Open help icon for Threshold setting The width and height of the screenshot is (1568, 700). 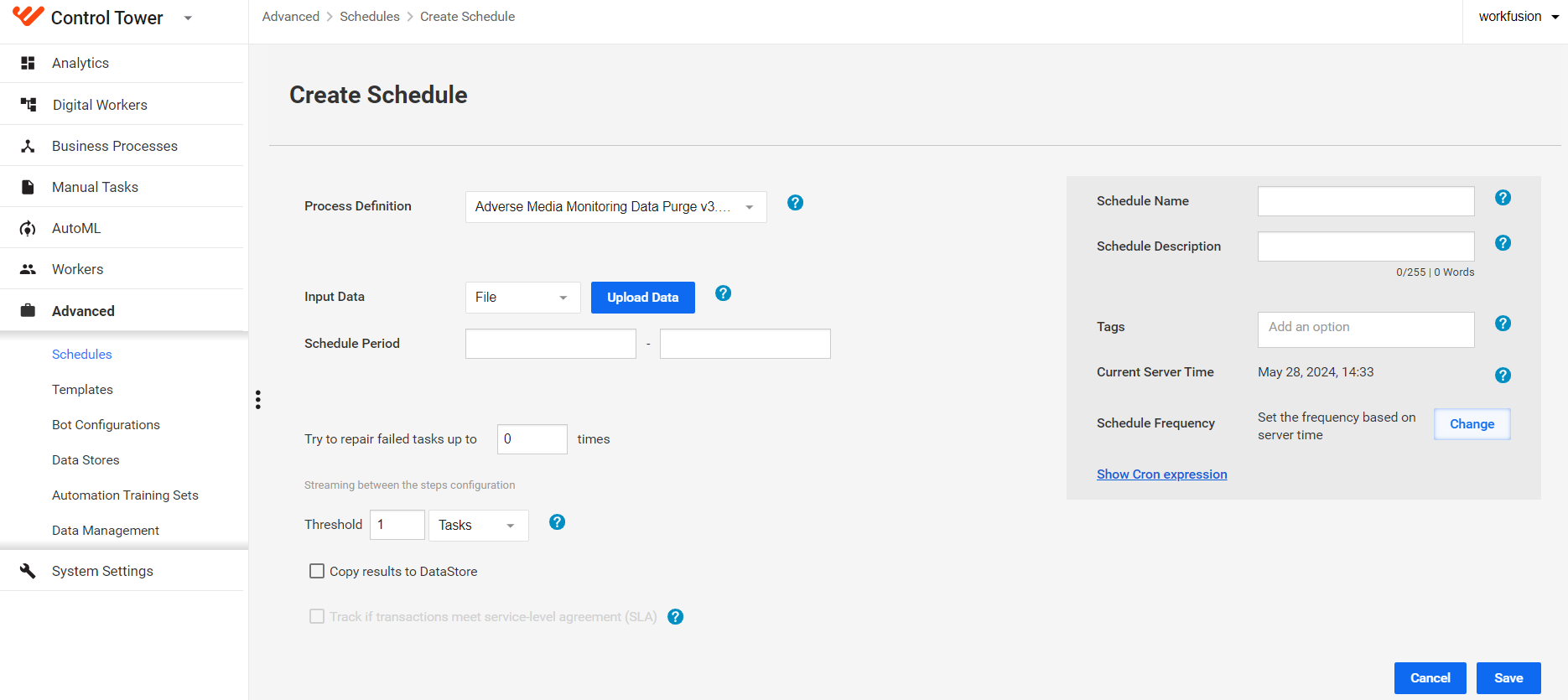[558, 522]
